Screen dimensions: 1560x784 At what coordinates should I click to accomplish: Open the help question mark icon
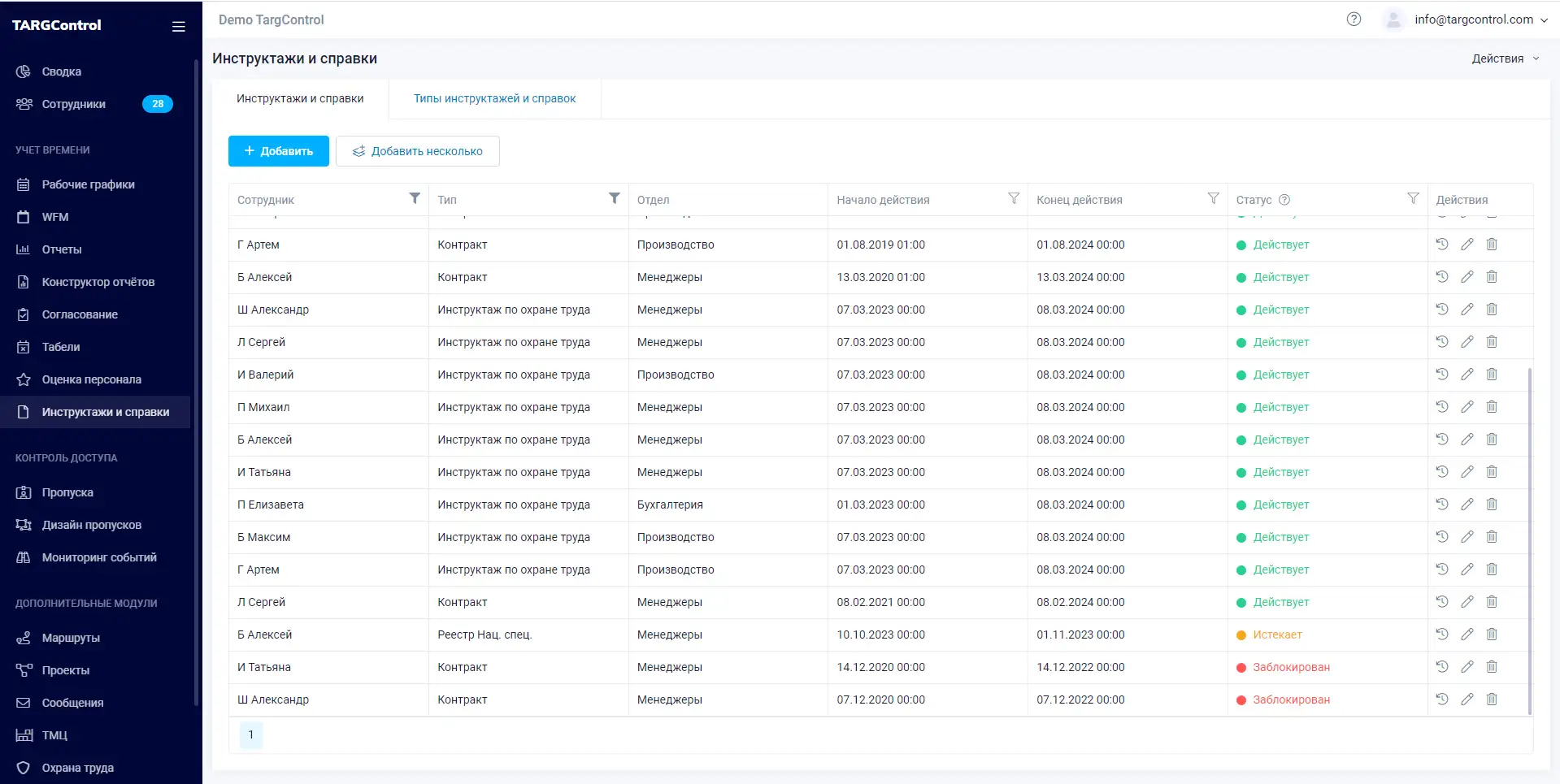click(x=1354, y=19)
